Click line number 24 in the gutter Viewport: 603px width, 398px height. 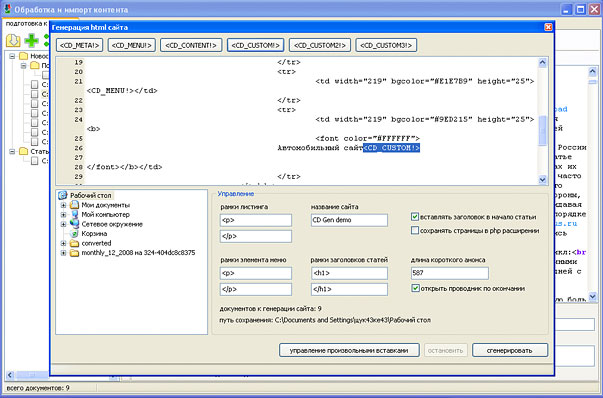click(x=78, y=119)
